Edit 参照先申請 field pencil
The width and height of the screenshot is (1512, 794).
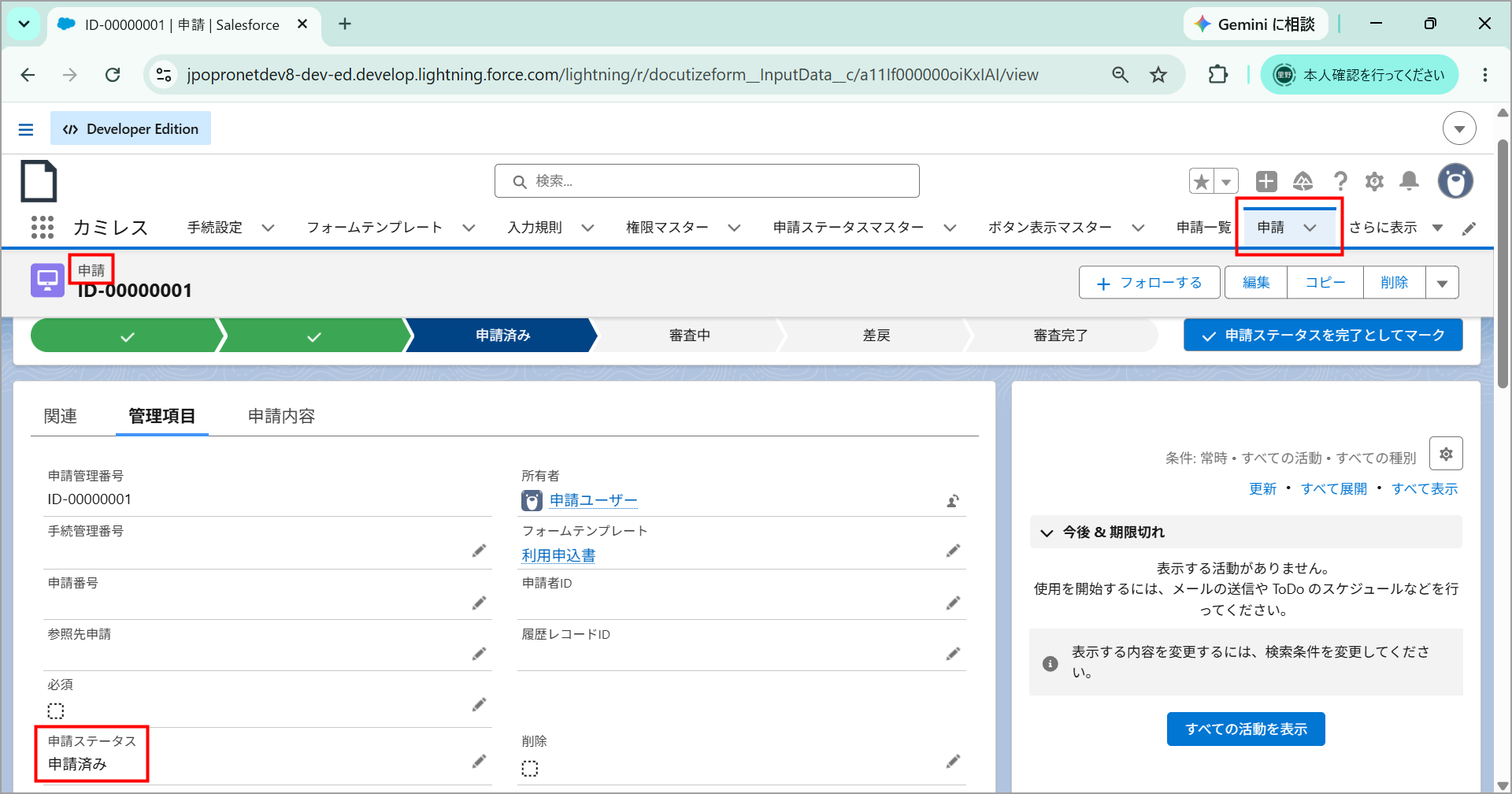click(x=479, y=654)
